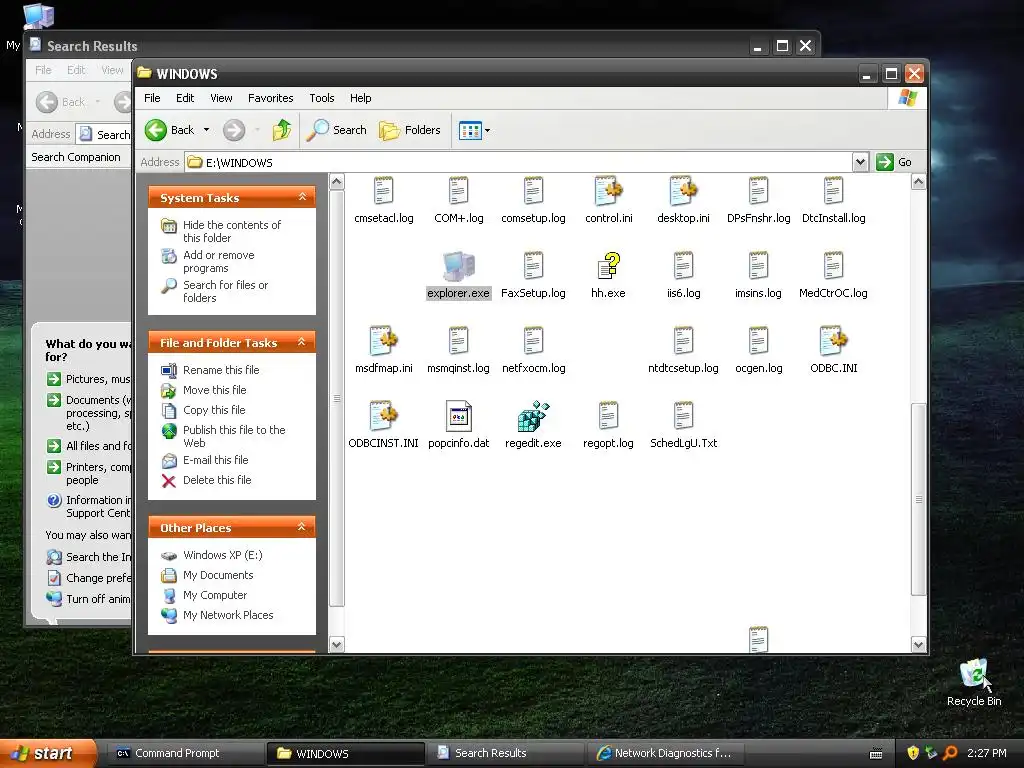This screenshot has height=768, width=1024.
Task: Select the iis6.log file icon
Action: 684,266
